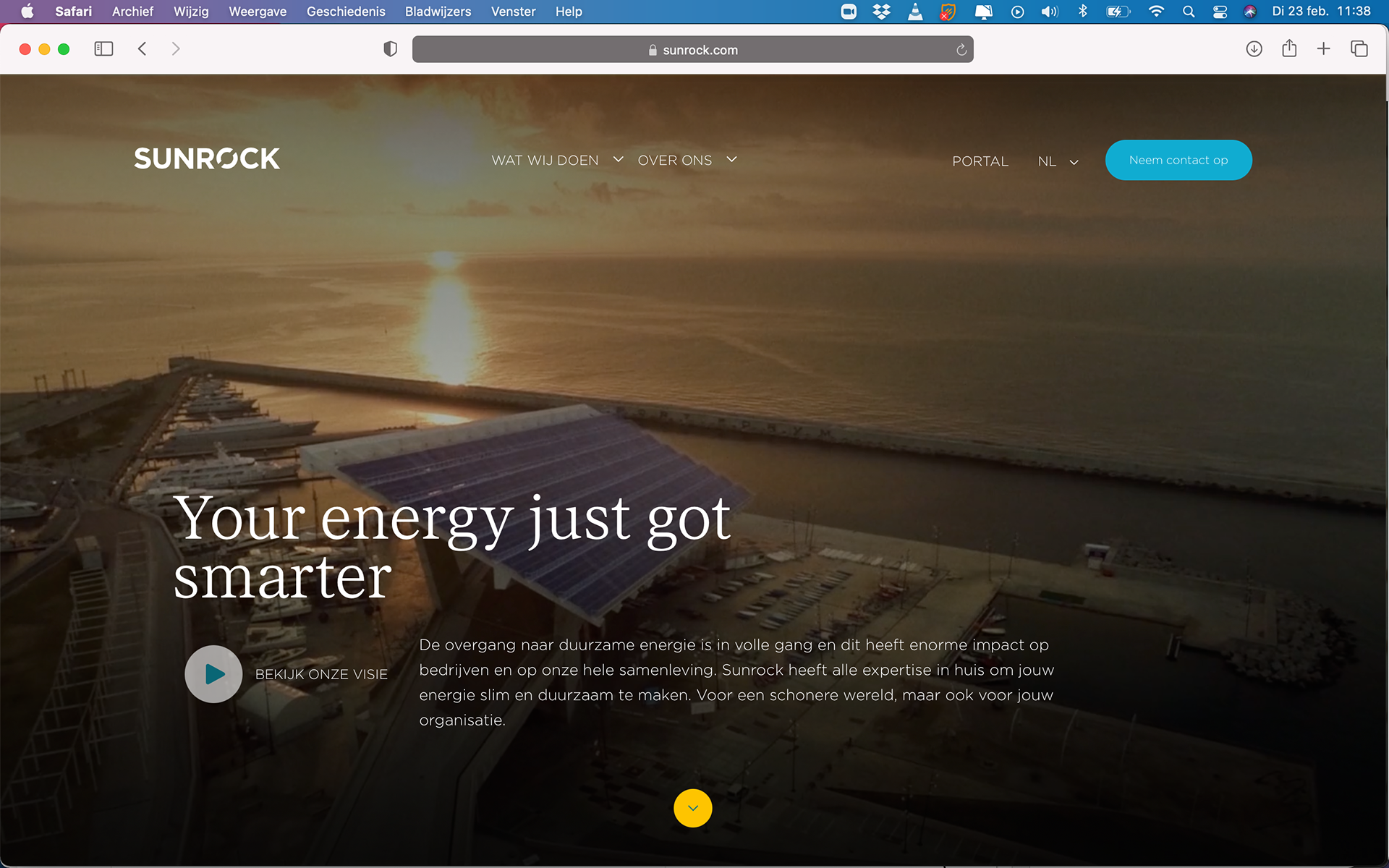Viewport: 1389px width, 868px height.
Task: Open the screen mirroring display icon
Action: click(x=983, y=12)
